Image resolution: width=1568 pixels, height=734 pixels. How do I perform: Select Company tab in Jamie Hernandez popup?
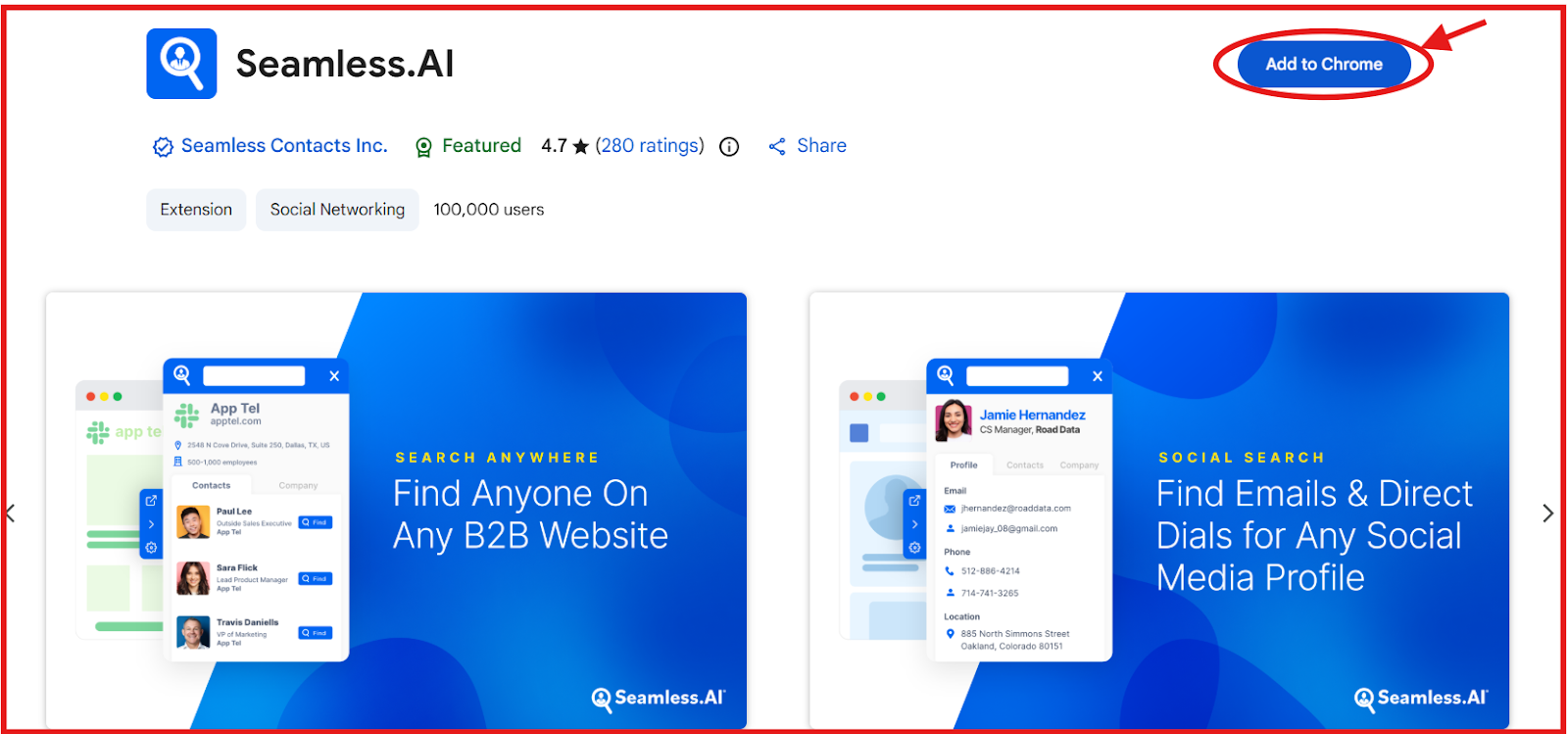(x=1079, y=465)
